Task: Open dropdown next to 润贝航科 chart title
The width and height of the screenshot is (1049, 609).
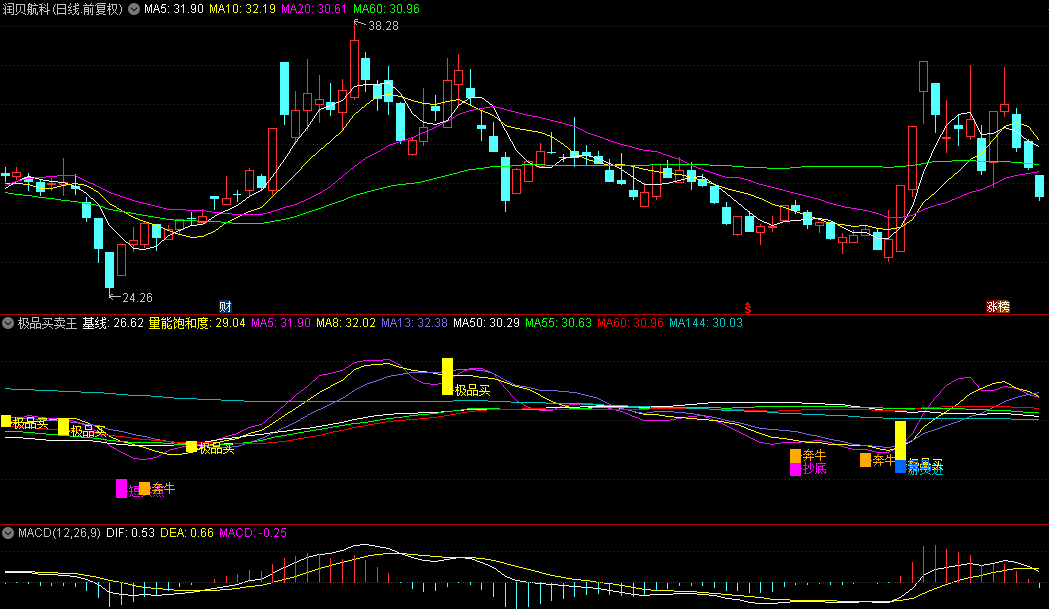Action: pos(134,9)
